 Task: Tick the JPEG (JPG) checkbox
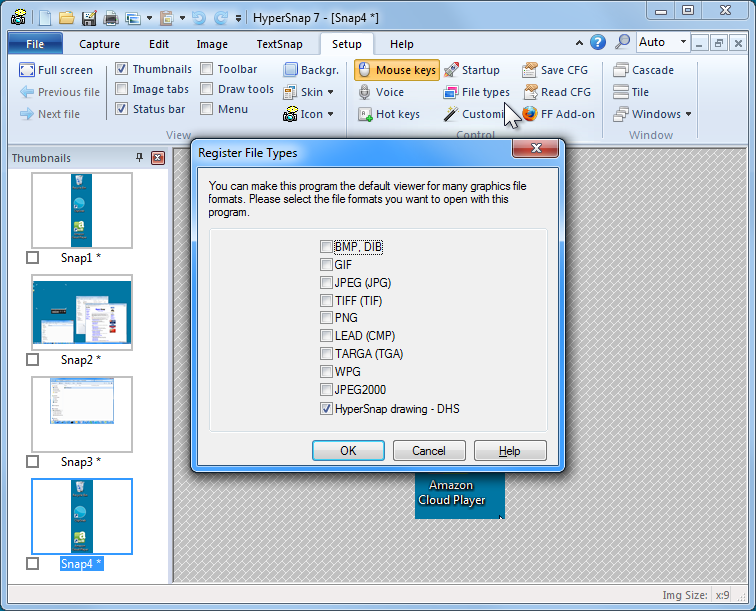[327, 282]
